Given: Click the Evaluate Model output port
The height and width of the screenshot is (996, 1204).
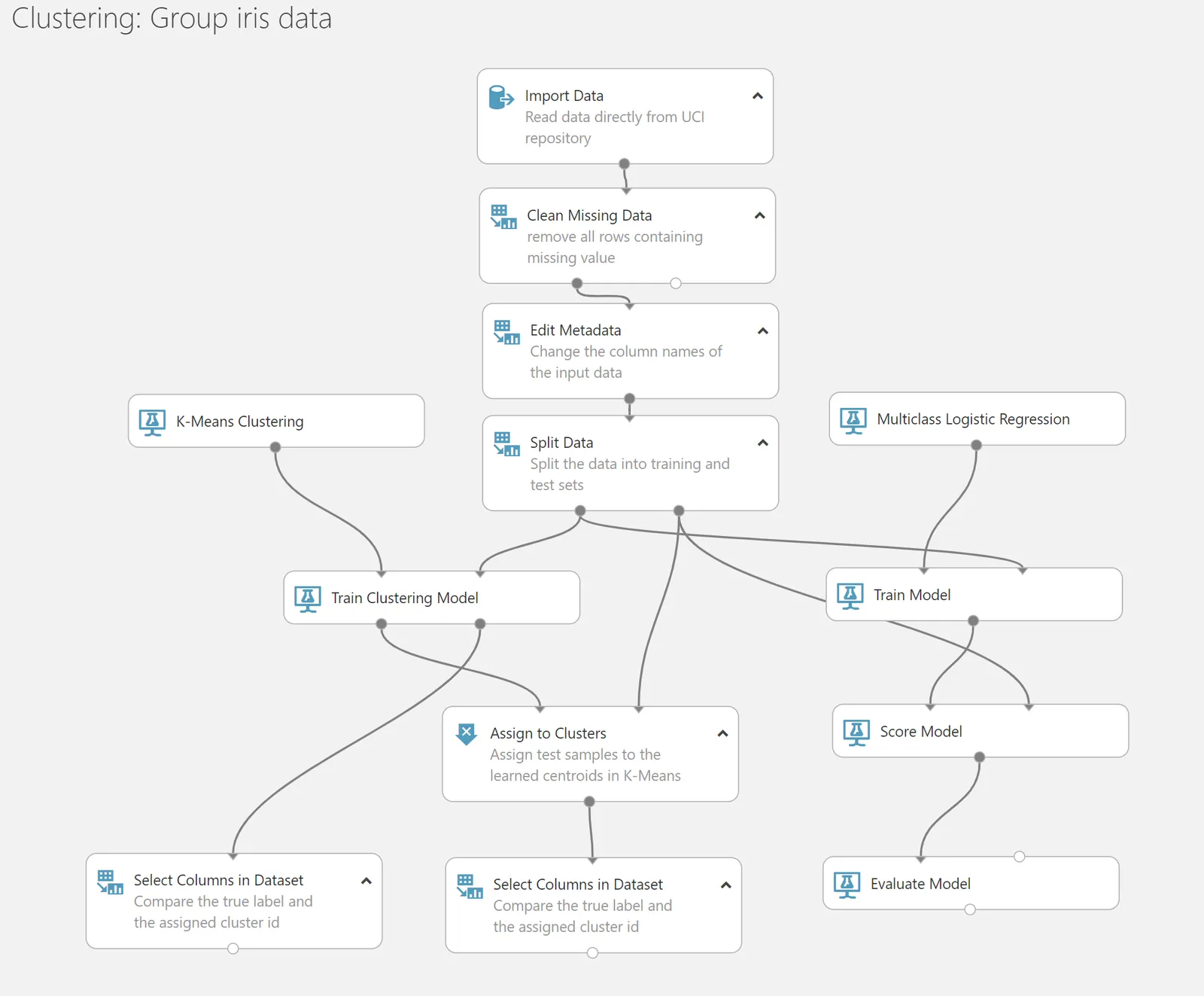Looking at the screenshot, I should click(970, 909).
